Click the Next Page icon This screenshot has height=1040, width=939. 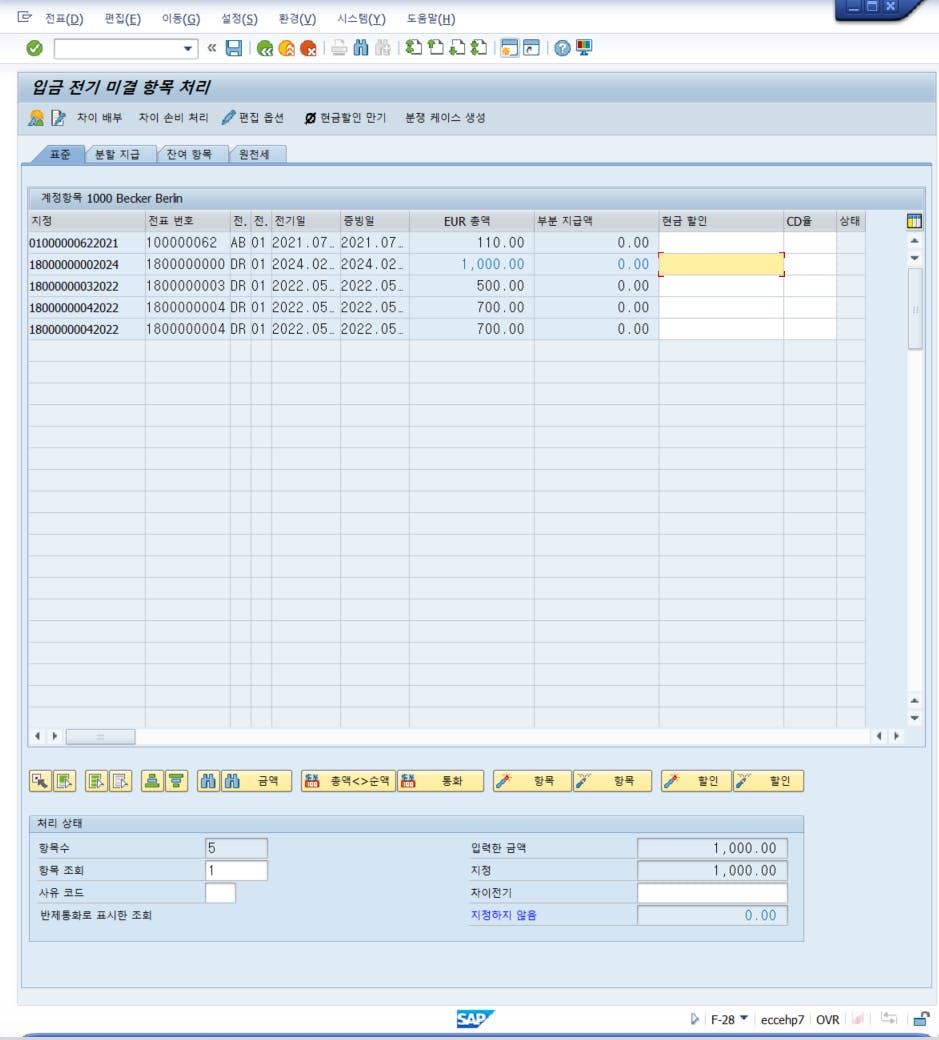tap(458, 48)
